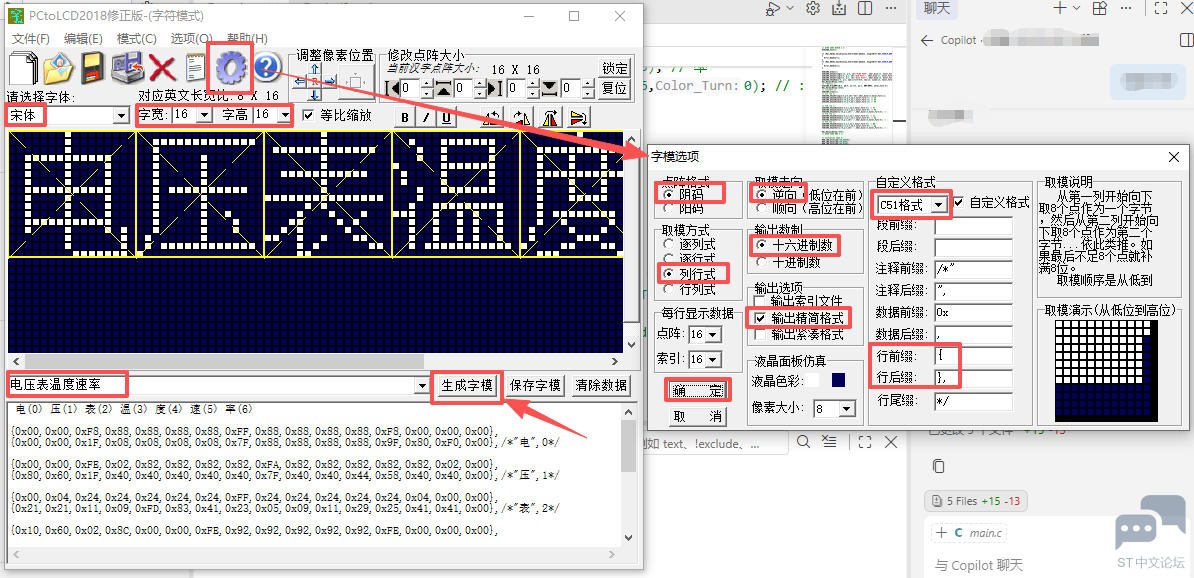Toggle bold B formatting button
Screen dimensions: 1194x578
pyautogui.click(x=405, y=117)
